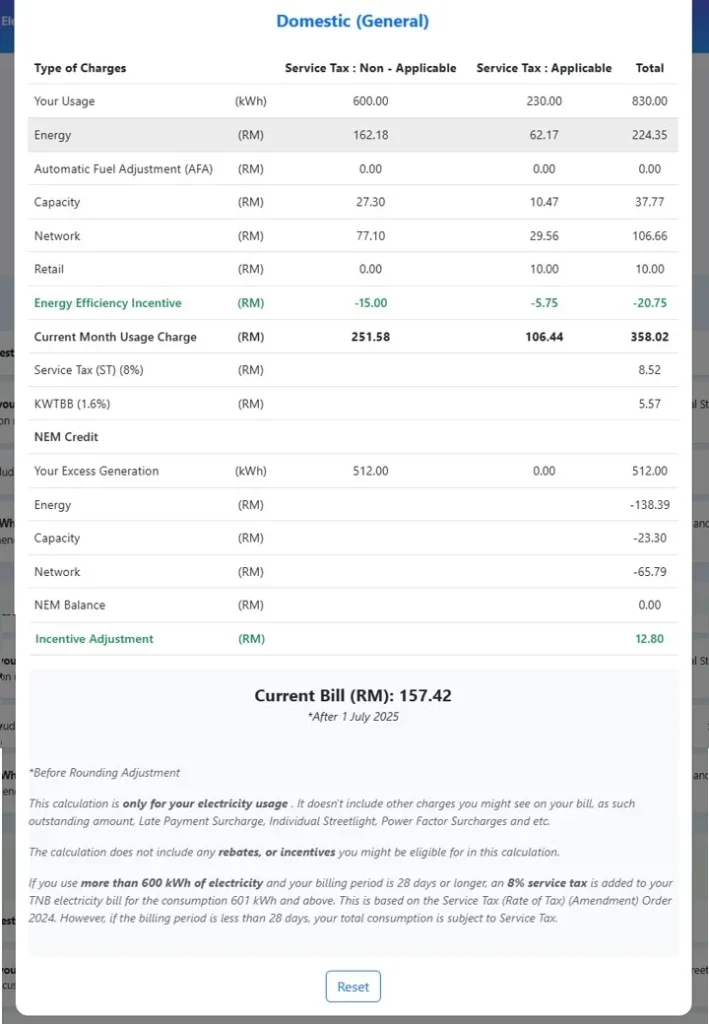Viewport: 709px width, 1024px height.
Task: Click the Current Bill (RM): 157.42 text
Action: [x=353, y=695]
